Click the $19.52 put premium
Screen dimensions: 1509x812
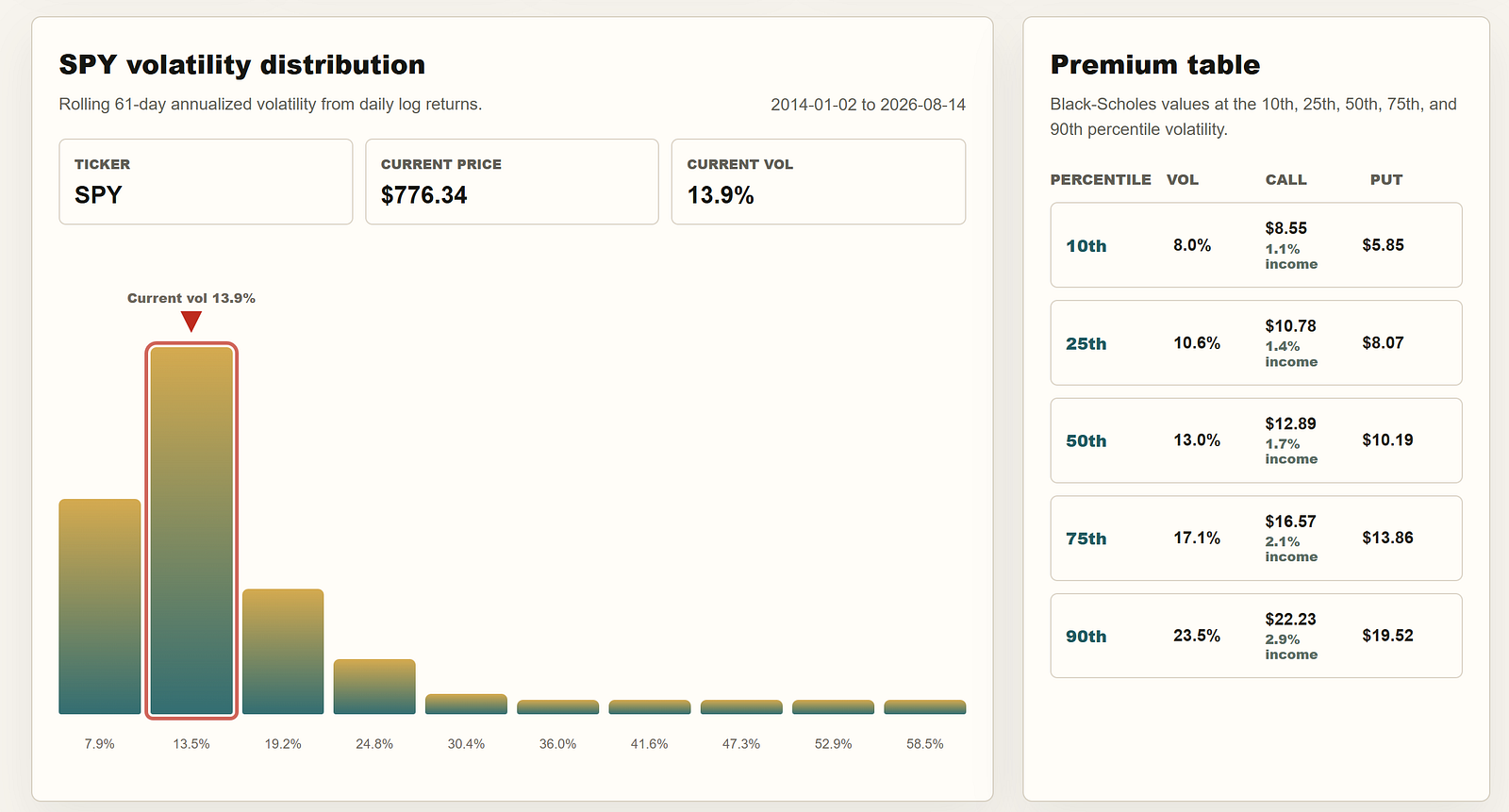(1388, 636)
